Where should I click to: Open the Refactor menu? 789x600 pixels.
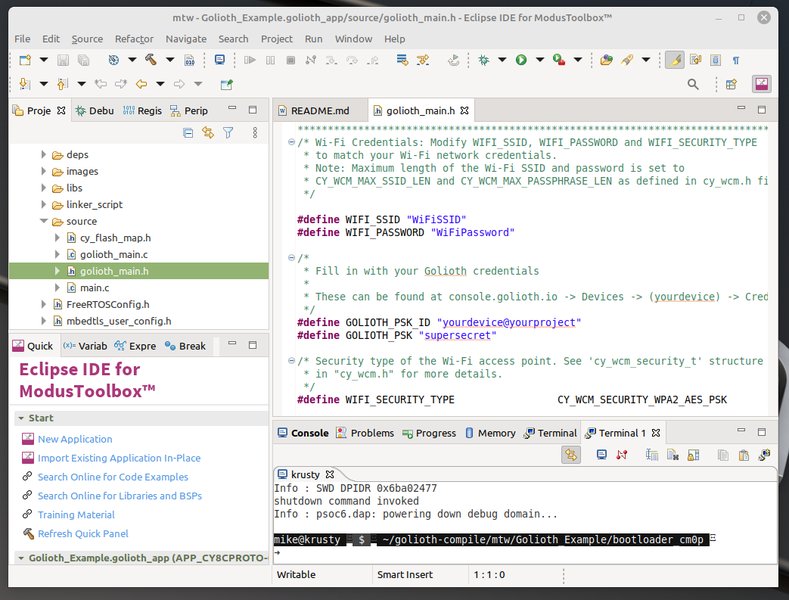coord(134,39)
